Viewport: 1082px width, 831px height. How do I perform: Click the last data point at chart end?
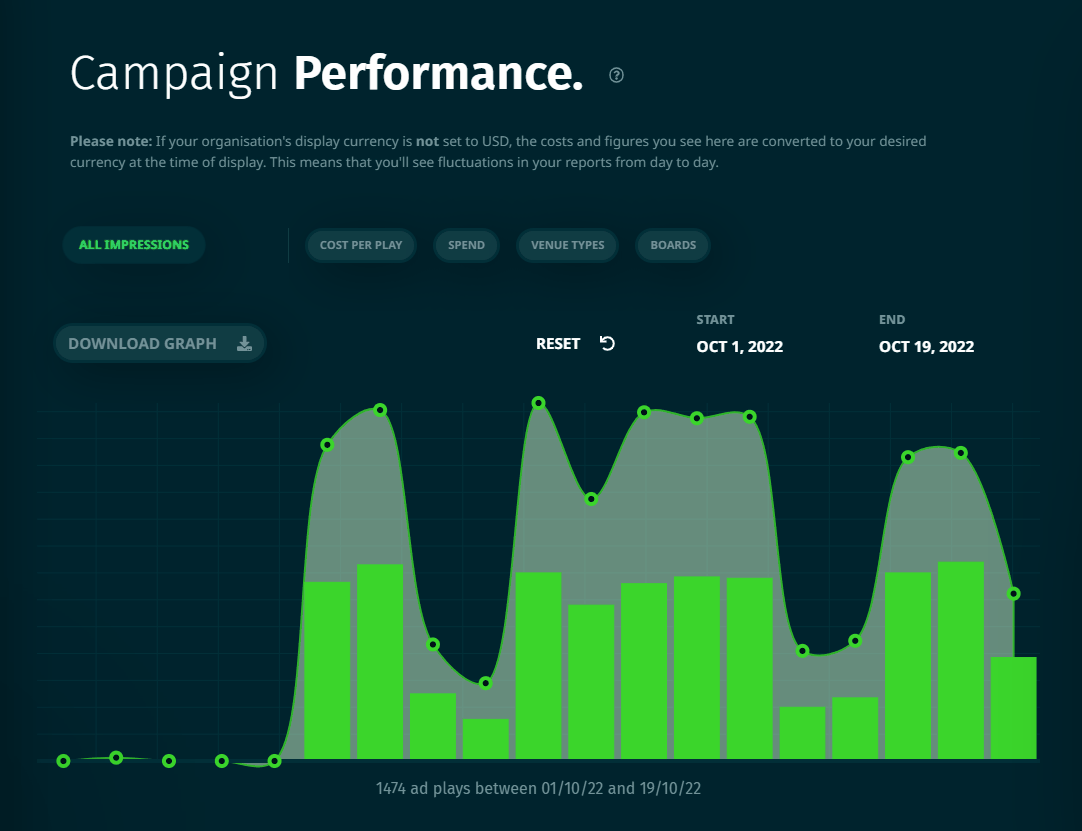click(x=1013, y=594)
